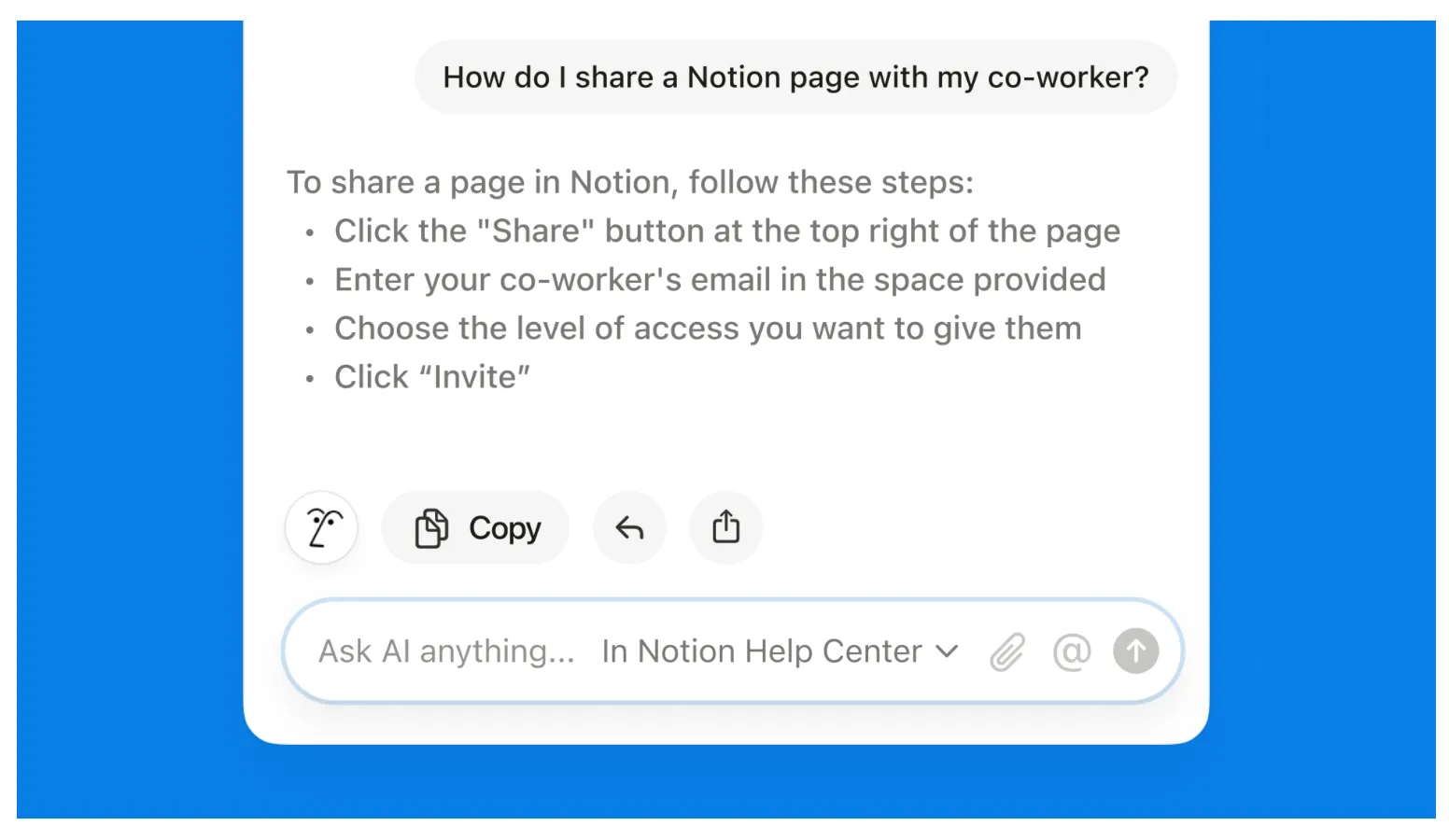Click the share export icon
1449x840 pixels.
click(x=726, y=528)
